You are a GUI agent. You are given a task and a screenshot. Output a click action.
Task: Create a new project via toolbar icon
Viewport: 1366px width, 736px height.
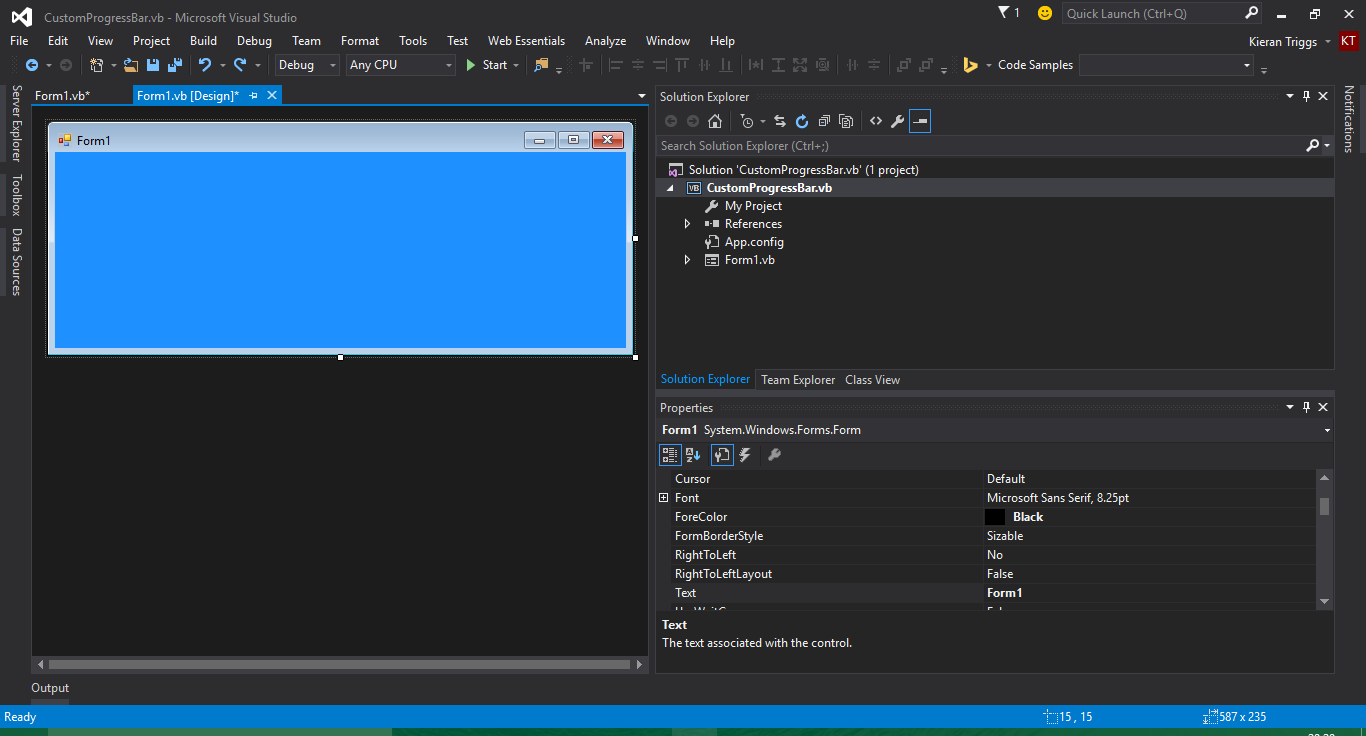tap(97, 65)
